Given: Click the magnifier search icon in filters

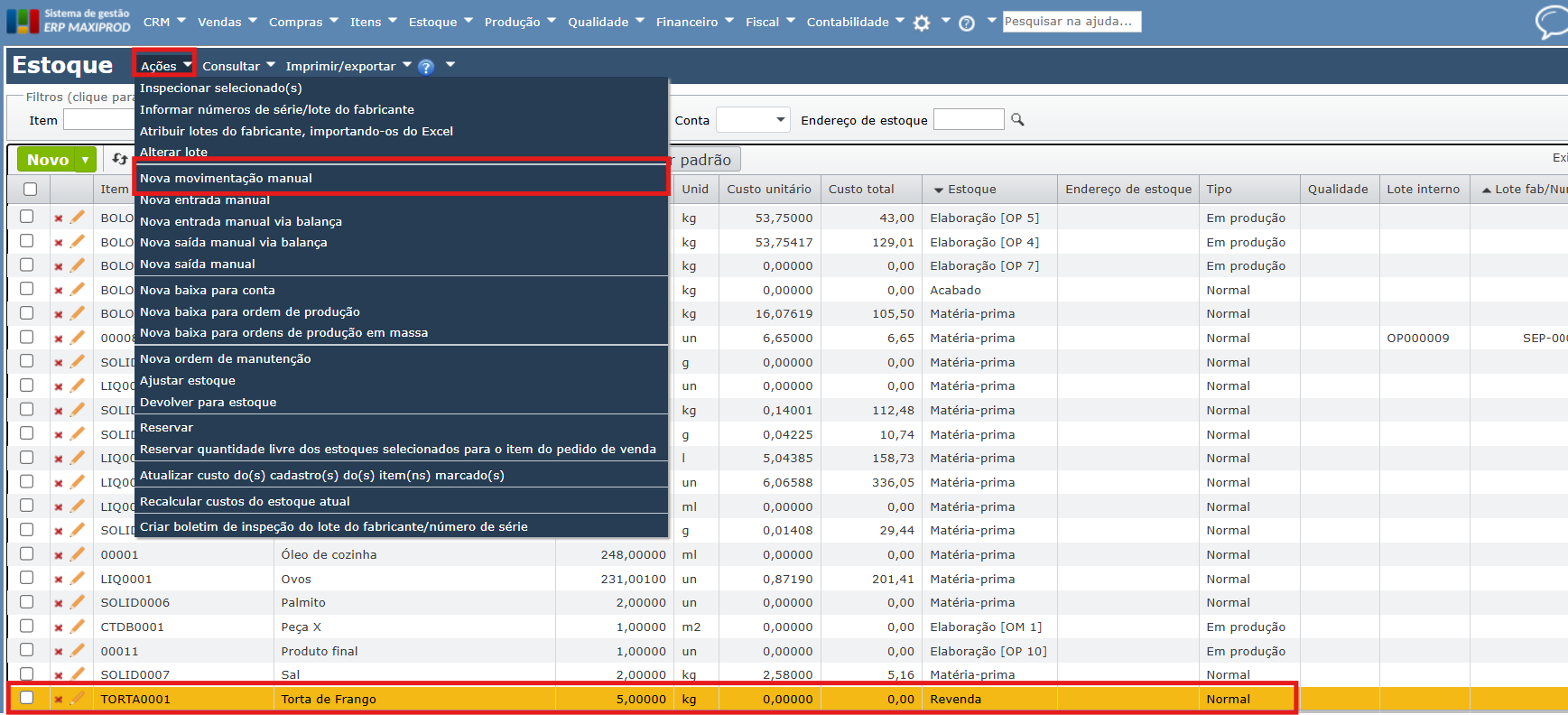Looking at the screenshot, I should coord(1017,120).
